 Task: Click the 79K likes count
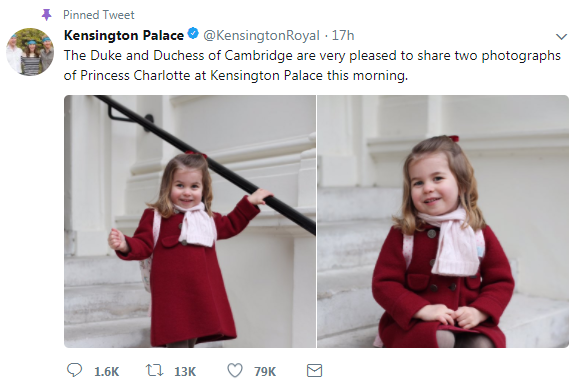point(265,371)
